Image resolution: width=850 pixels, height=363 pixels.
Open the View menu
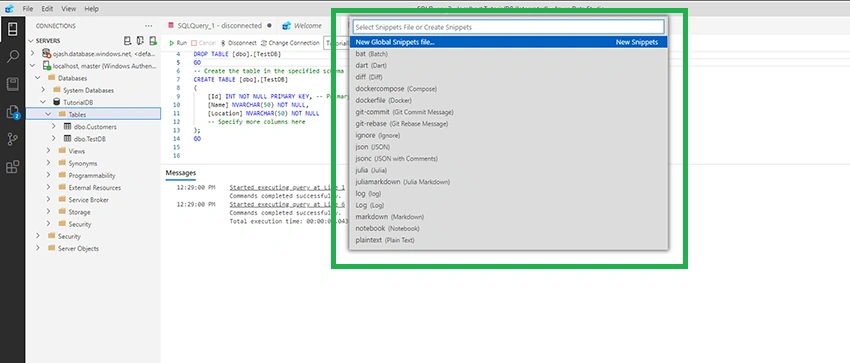pyautogui.click(x=69, y=9)
